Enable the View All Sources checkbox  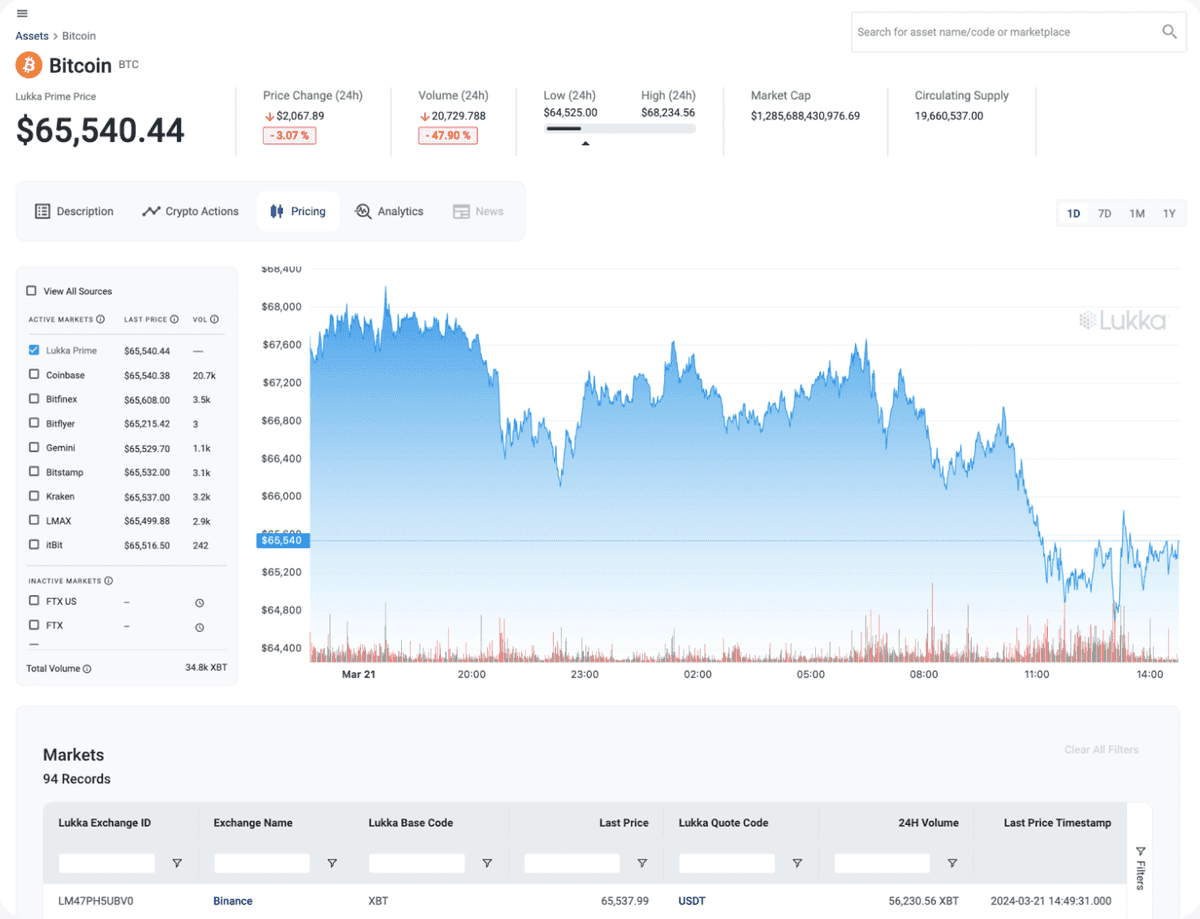click(x=32, y=290)
